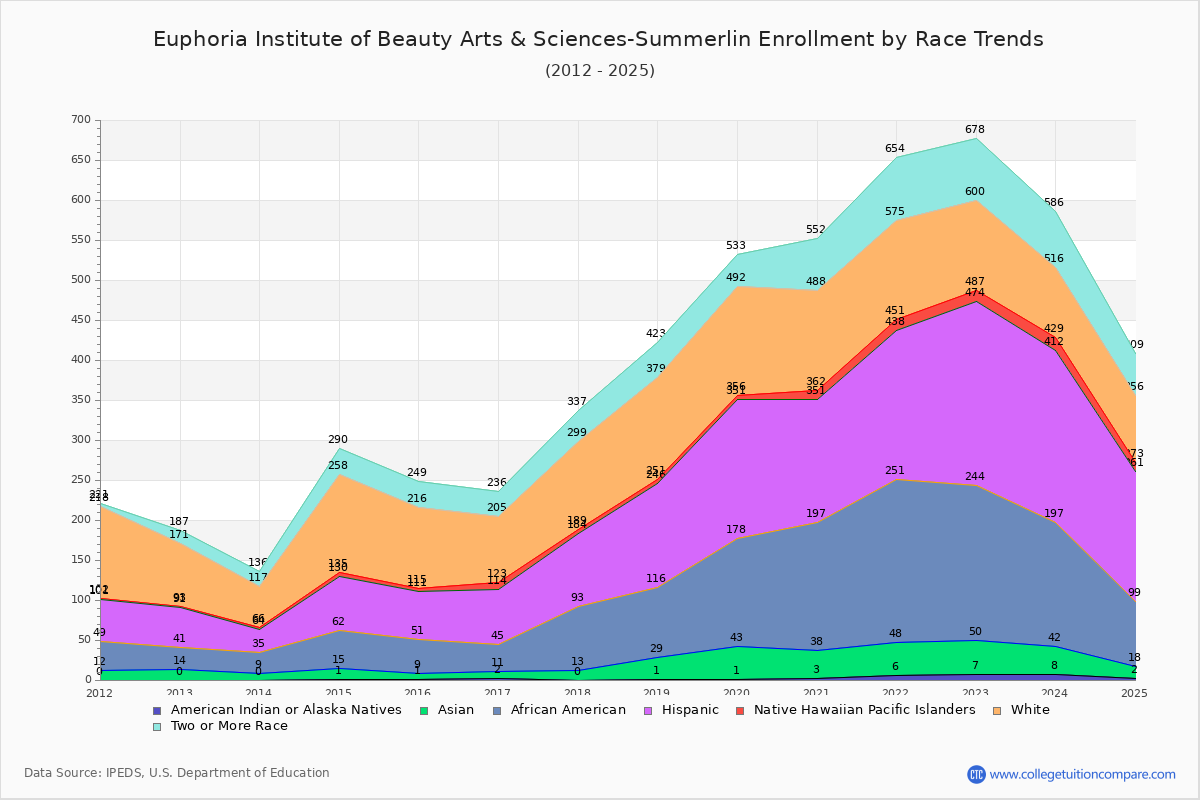
Task: Click the 2015 x-axis label
Action: tap(339, 693)
